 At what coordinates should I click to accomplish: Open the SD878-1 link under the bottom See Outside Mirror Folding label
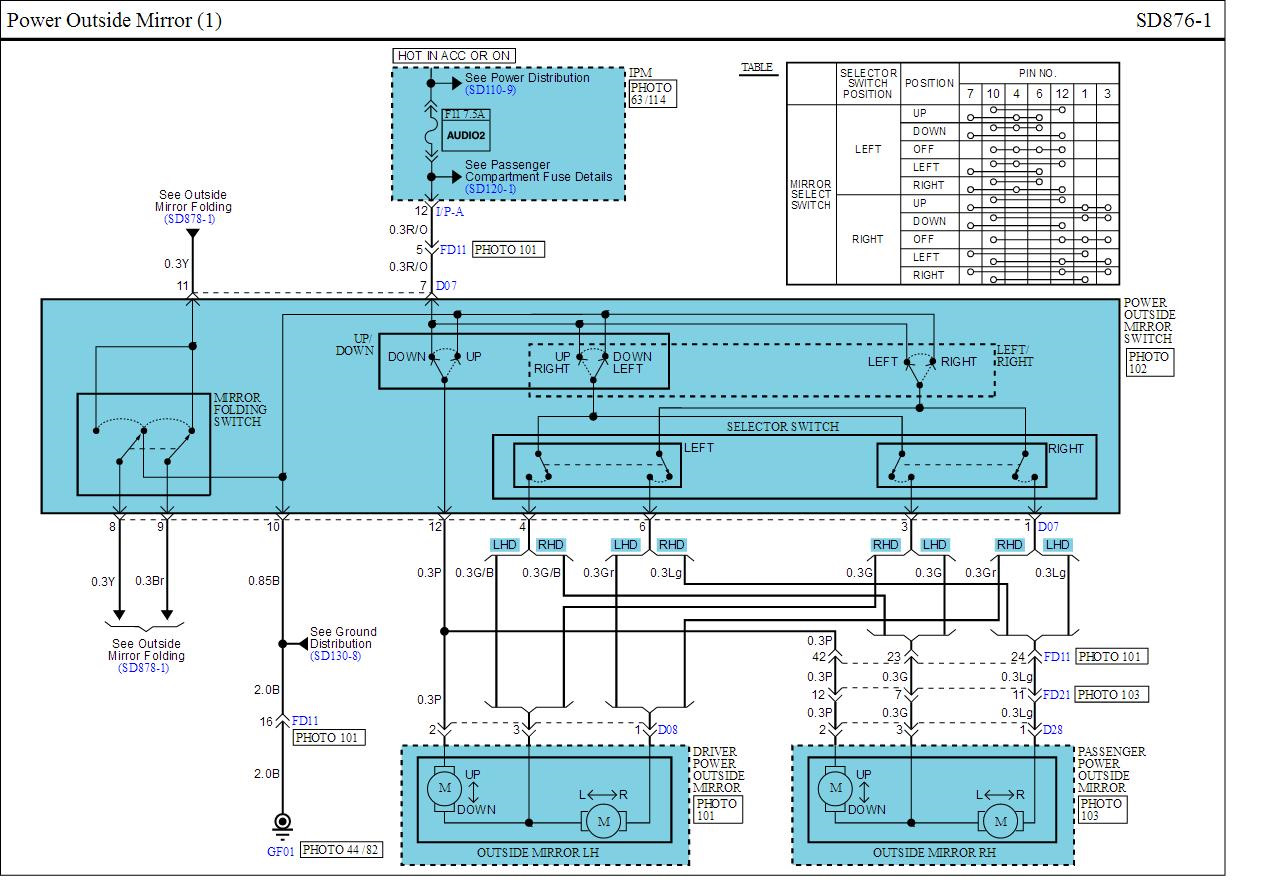pyautogui.click(x=144, y=668)
